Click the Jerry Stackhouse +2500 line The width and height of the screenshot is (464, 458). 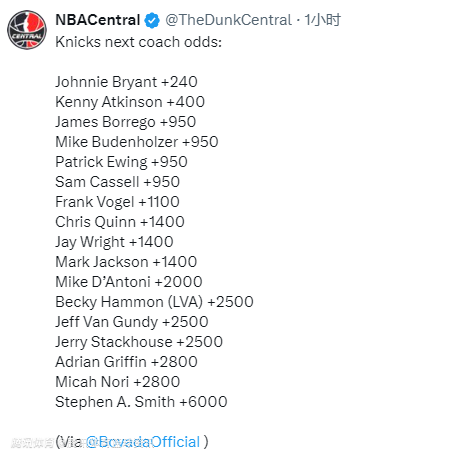pos(139,342)
